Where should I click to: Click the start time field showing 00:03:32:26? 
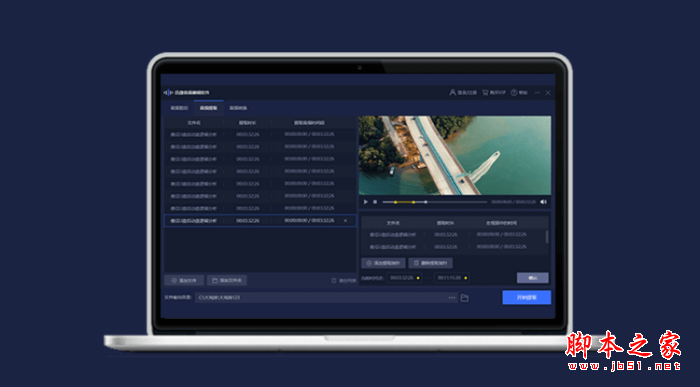point(404,278)
